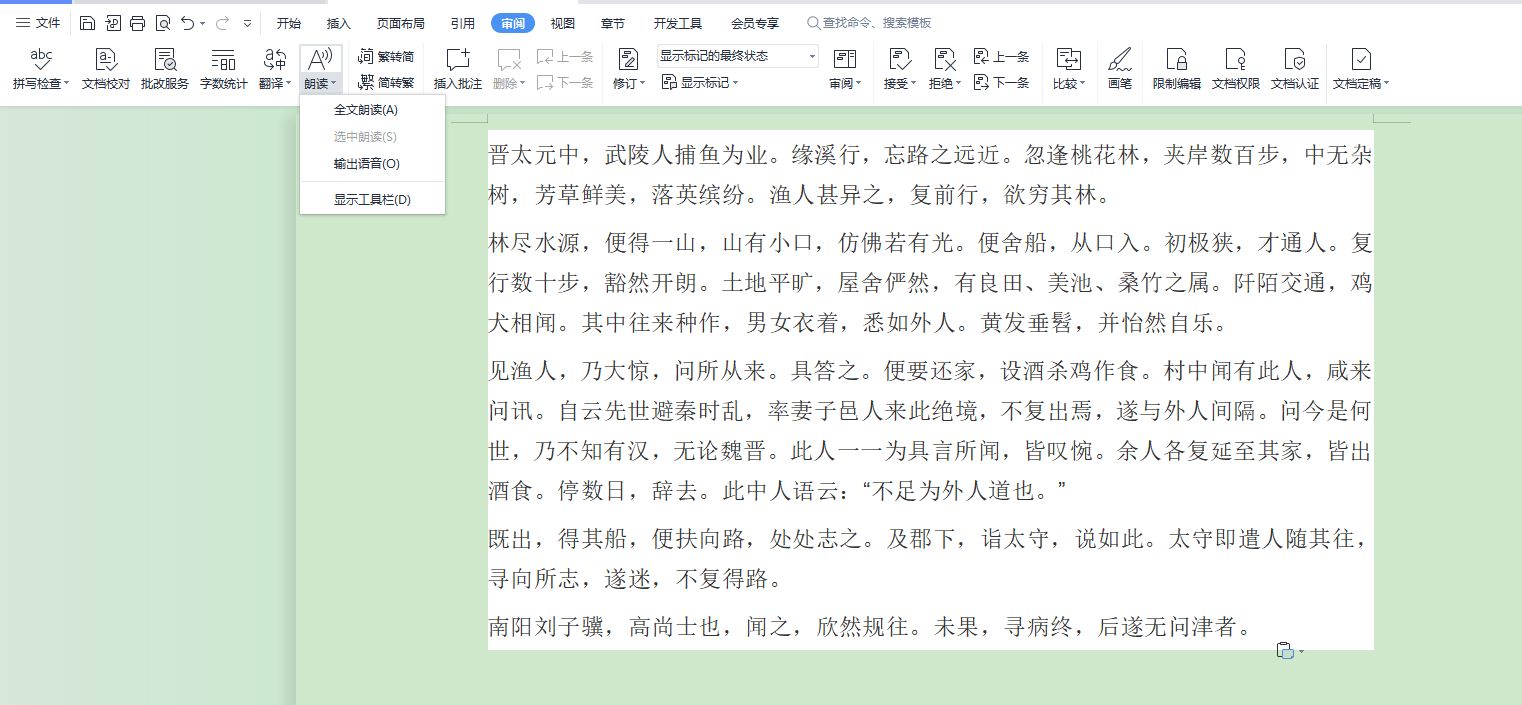Convert text with 简转繁 button

click(x=386, y=82)
